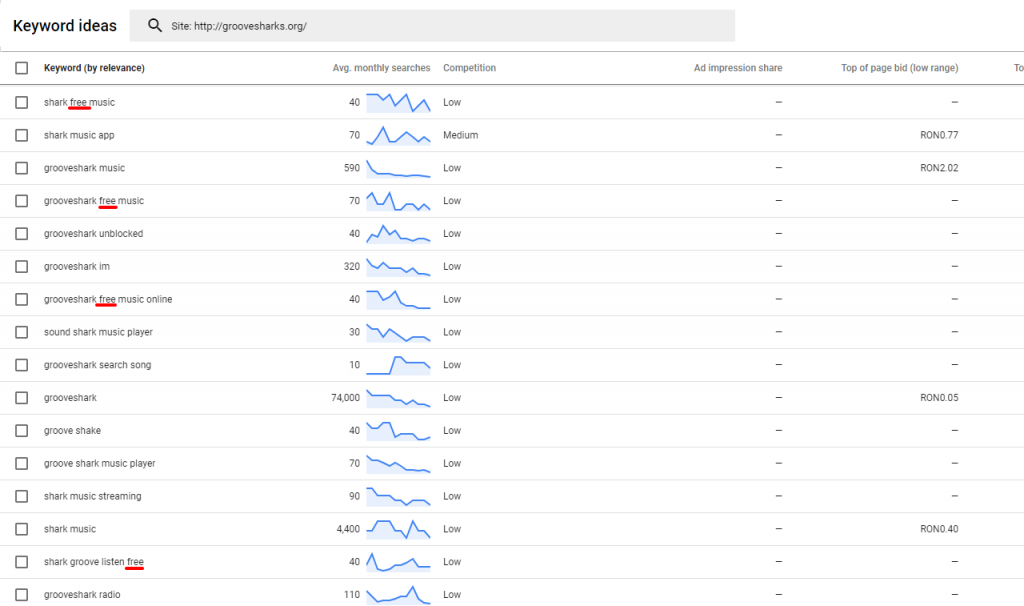Viewport: 1024px width, 606px height.
Task: Open trend chart for 'shark free music'
Action: tap(398, 103)
